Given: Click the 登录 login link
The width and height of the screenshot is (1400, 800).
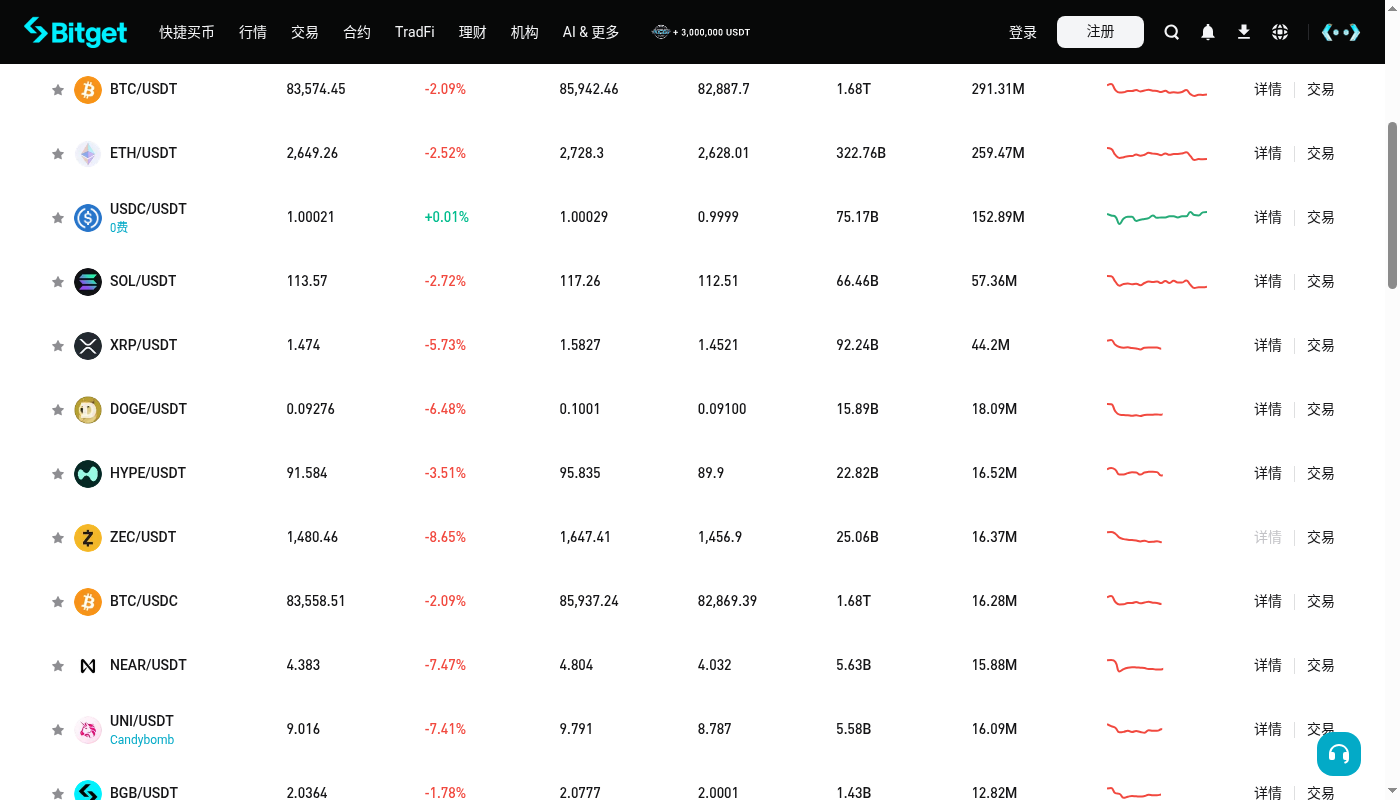Looking at the screenshot, I should click(1023, 32).
